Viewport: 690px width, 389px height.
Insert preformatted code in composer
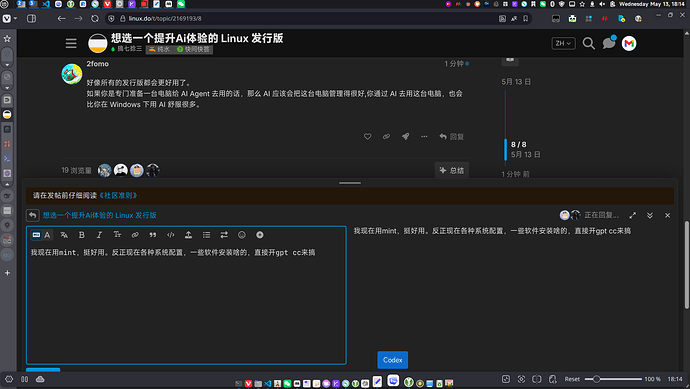pos(171,235)
